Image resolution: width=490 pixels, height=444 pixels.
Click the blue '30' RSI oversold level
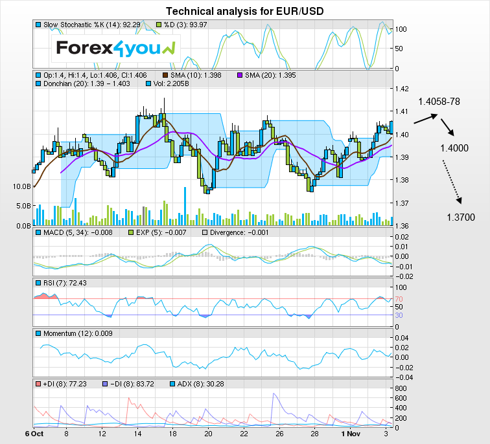coord(399,315)
